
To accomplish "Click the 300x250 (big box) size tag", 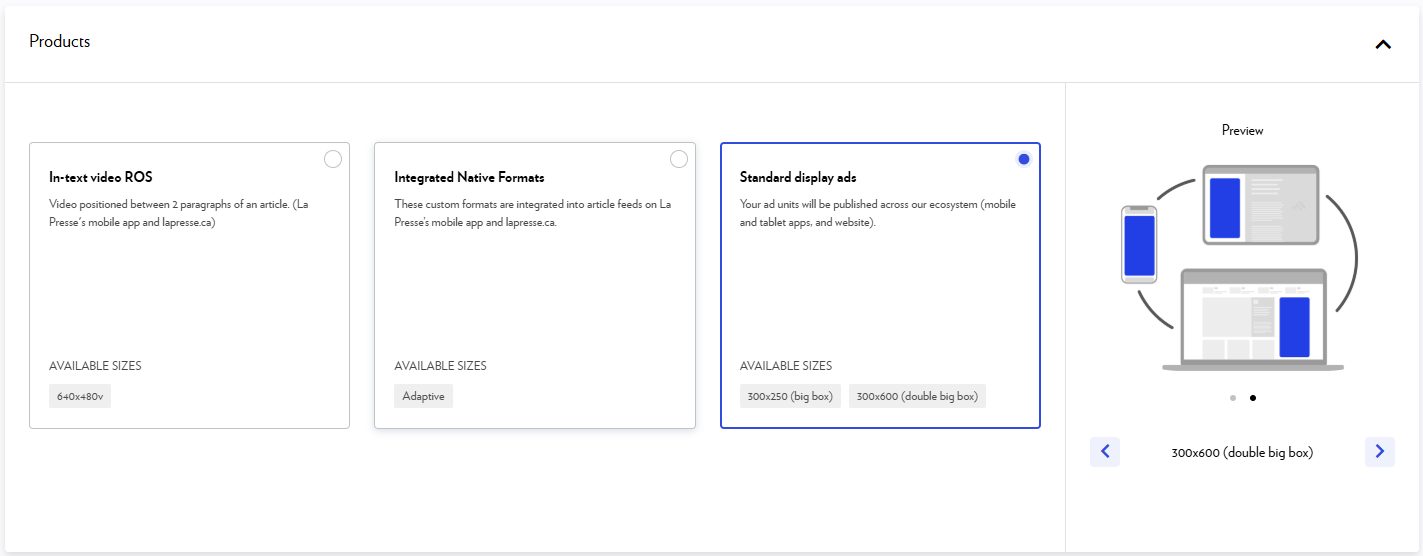I will [790, 396].
